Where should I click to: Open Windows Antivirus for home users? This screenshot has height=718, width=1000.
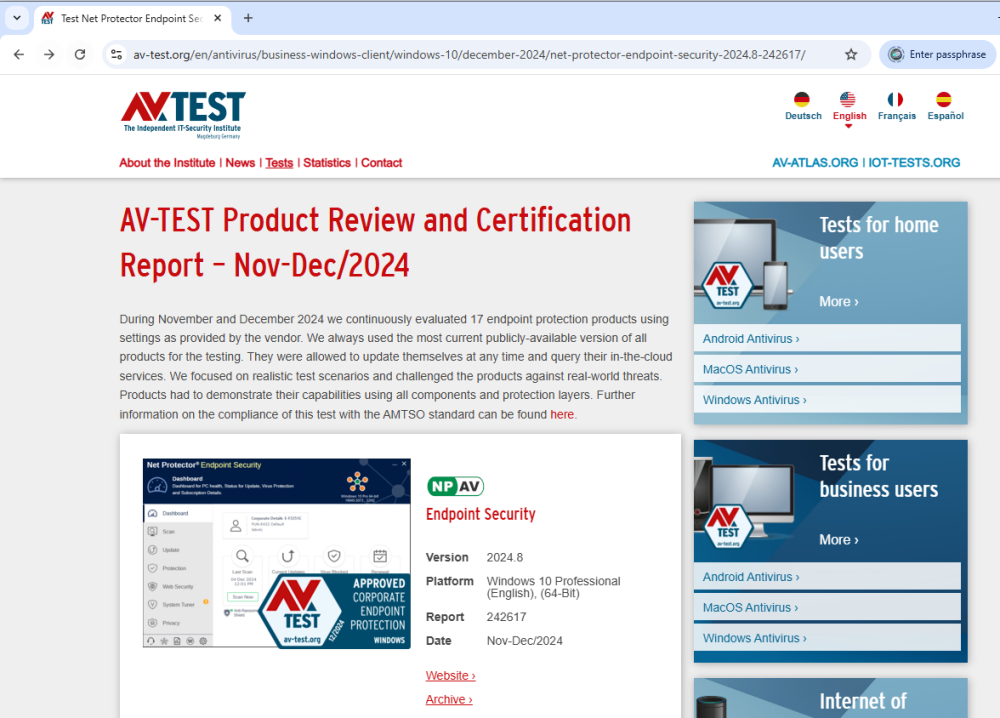click(827, 400)
